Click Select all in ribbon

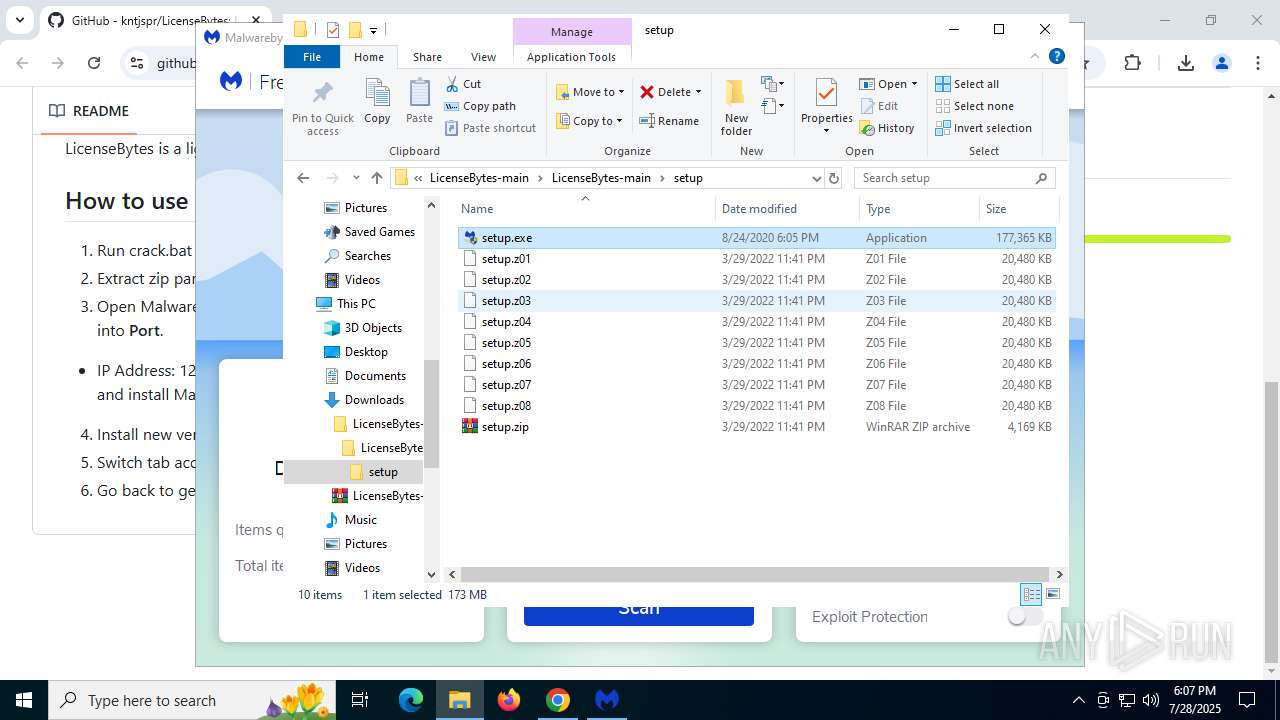[967, 84]
